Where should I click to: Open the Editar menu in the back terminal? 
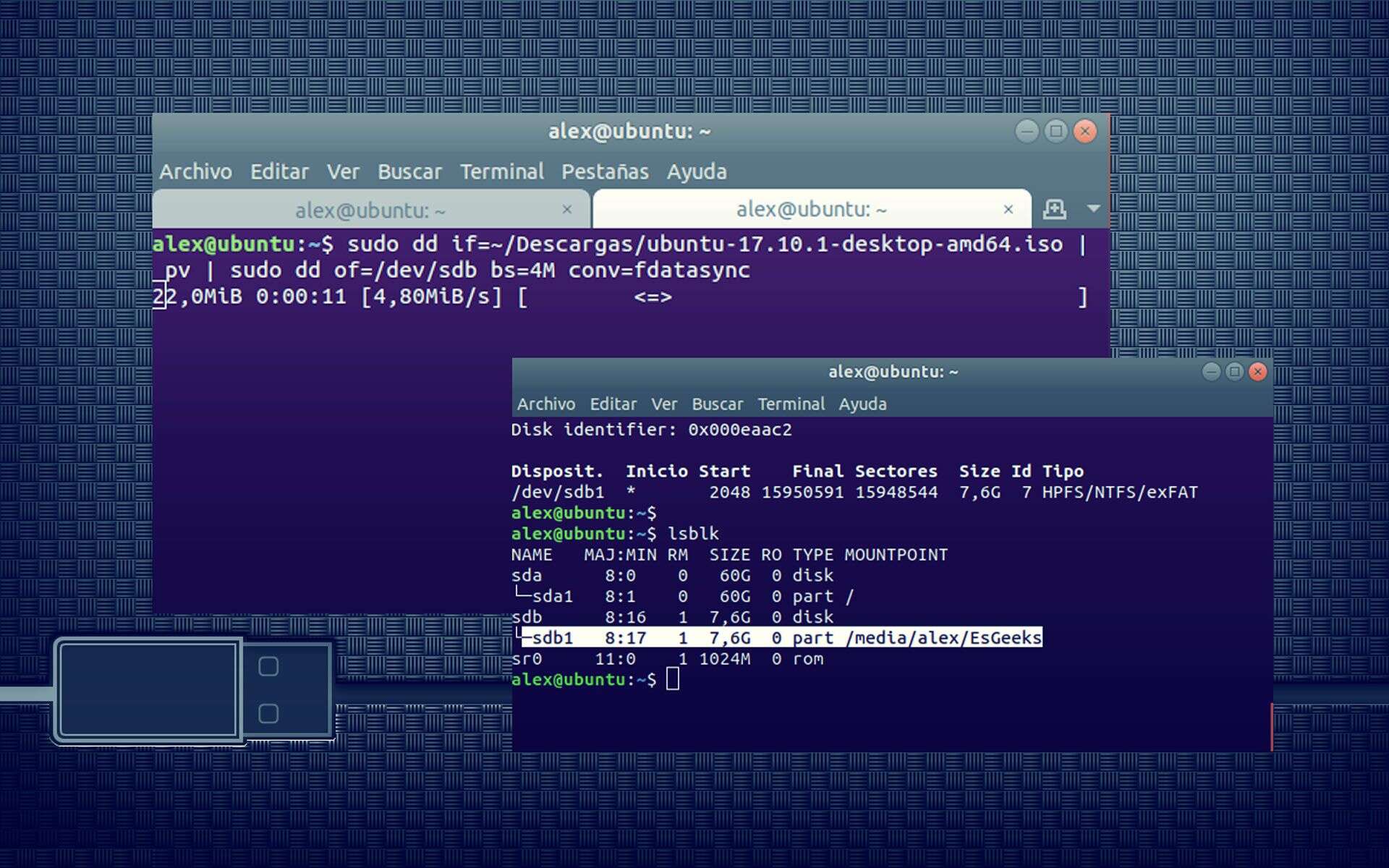tap(279, 171)
